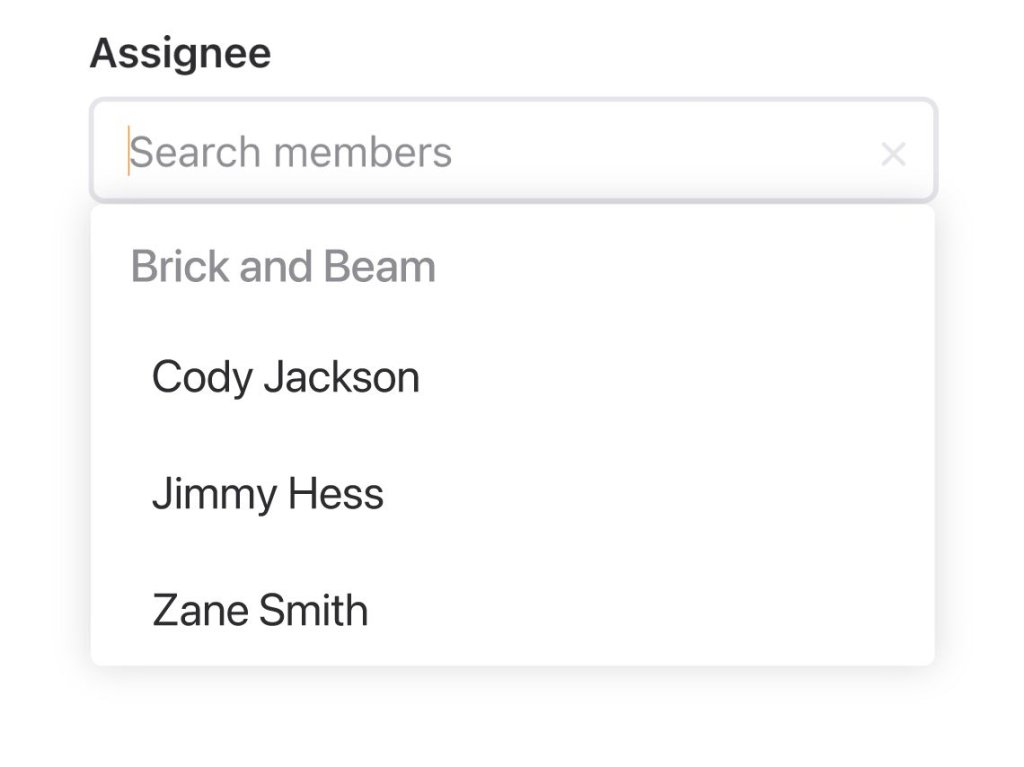The height and width of the screenshot is (767, 1024).
Task: Click the Assignee field label
Action: coord(180,53)
